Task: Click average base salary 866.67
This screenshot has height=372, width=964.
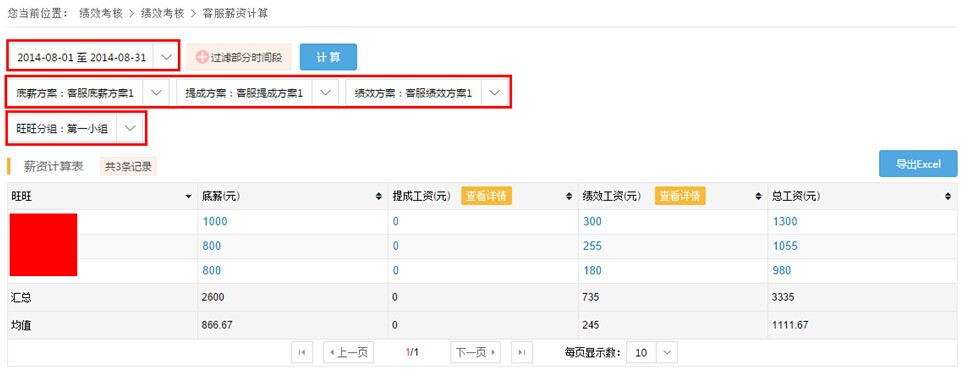Action: point(217,325)
